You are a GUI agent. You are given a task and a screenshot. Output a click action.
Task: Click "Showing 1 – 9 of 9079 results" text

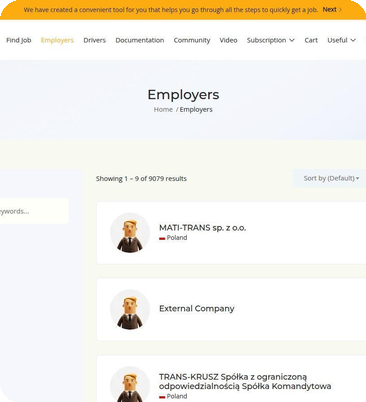(x=141, y=179)
